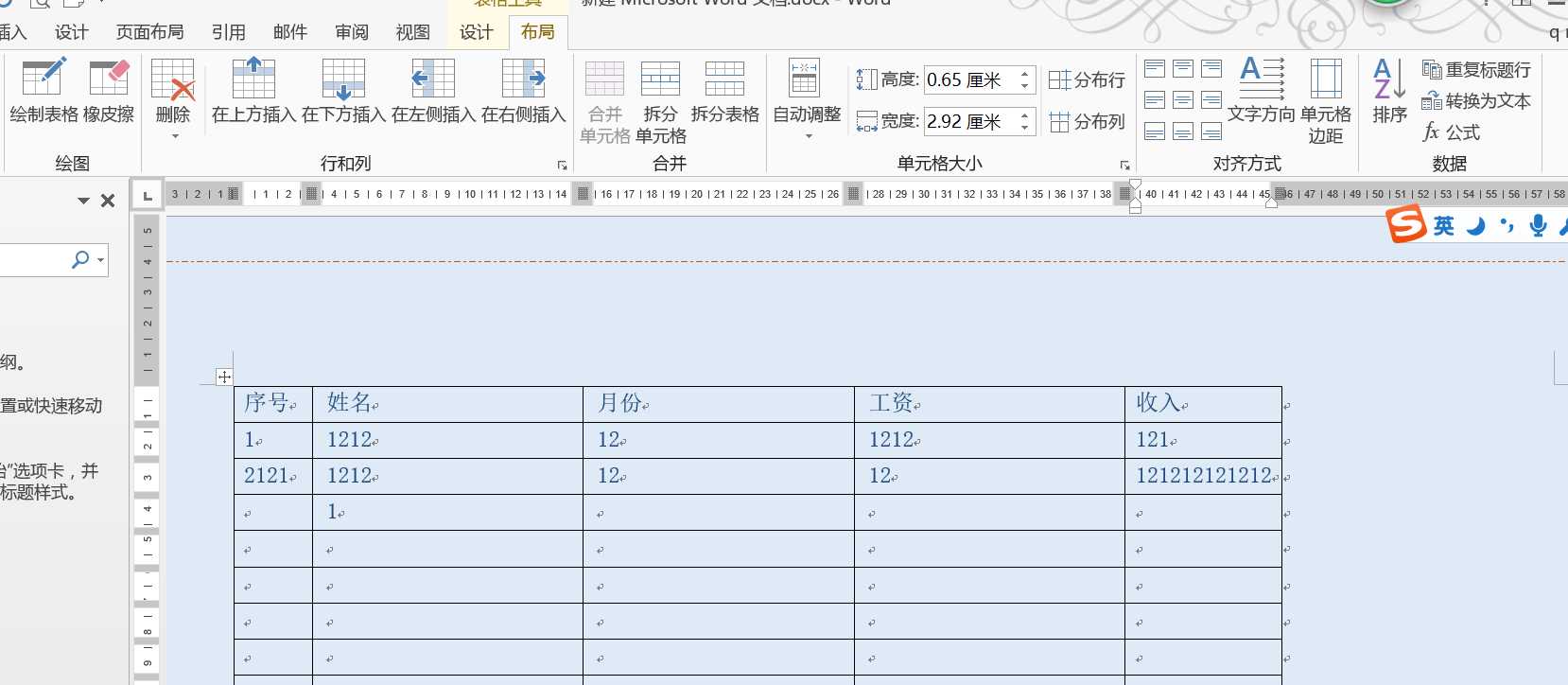Align cell text bottom center
The width and height of the screenshot is (1568, 685).
pos(1183,132)
